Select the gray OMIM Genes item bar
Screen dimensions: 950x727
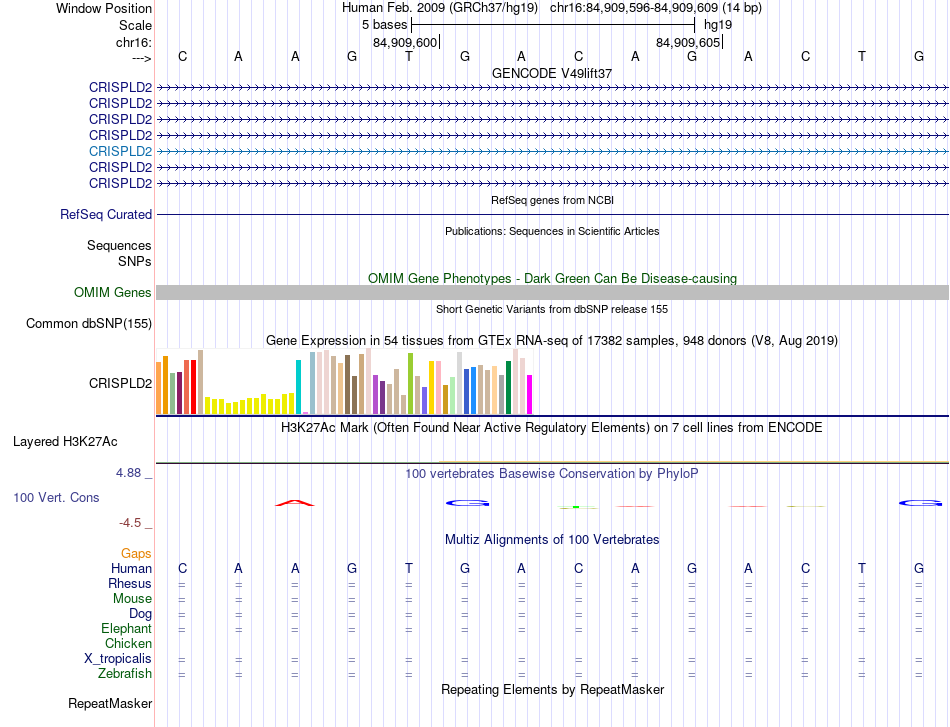tap(553, 293)
